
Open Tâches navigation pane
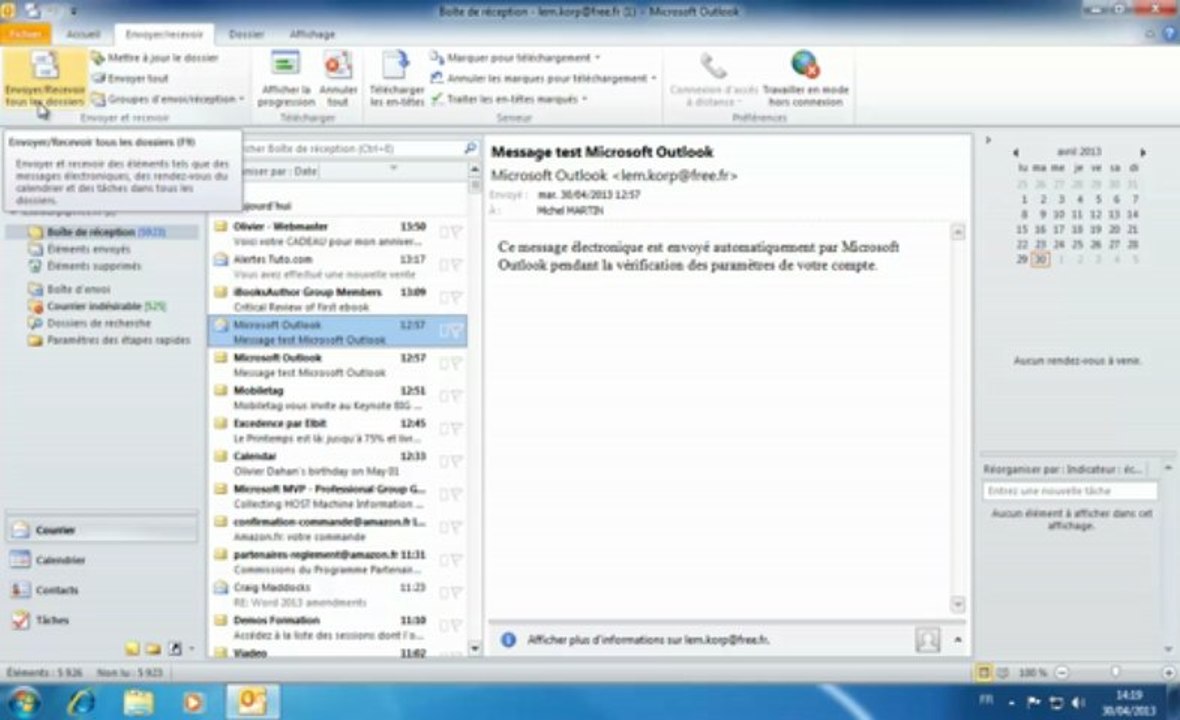click(x=102, y=620)
